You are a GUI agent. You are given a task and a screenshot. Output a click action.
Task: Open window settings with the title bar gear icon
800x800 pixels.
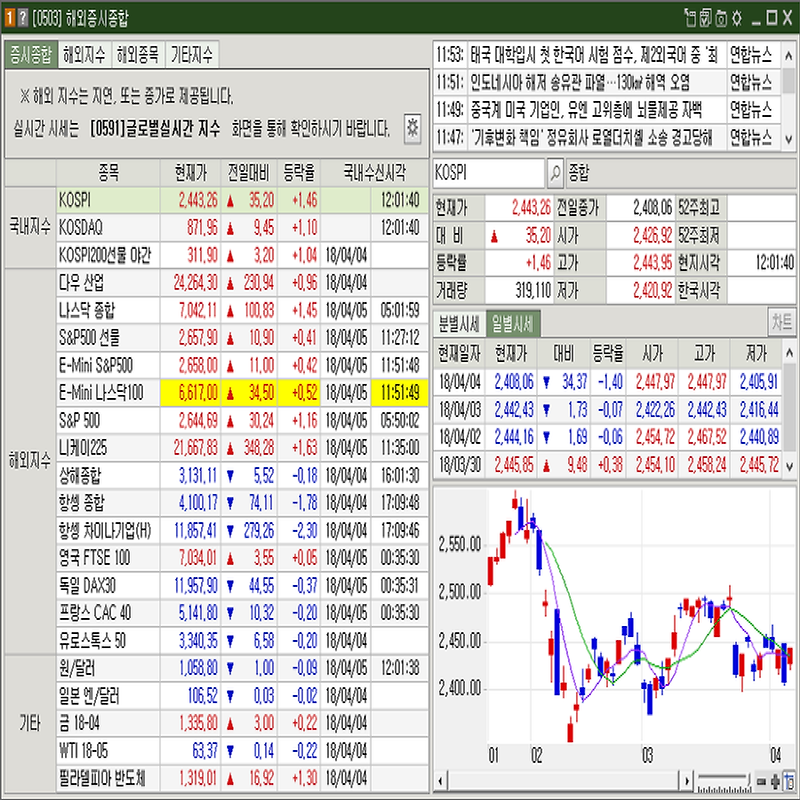coord(737,18)
